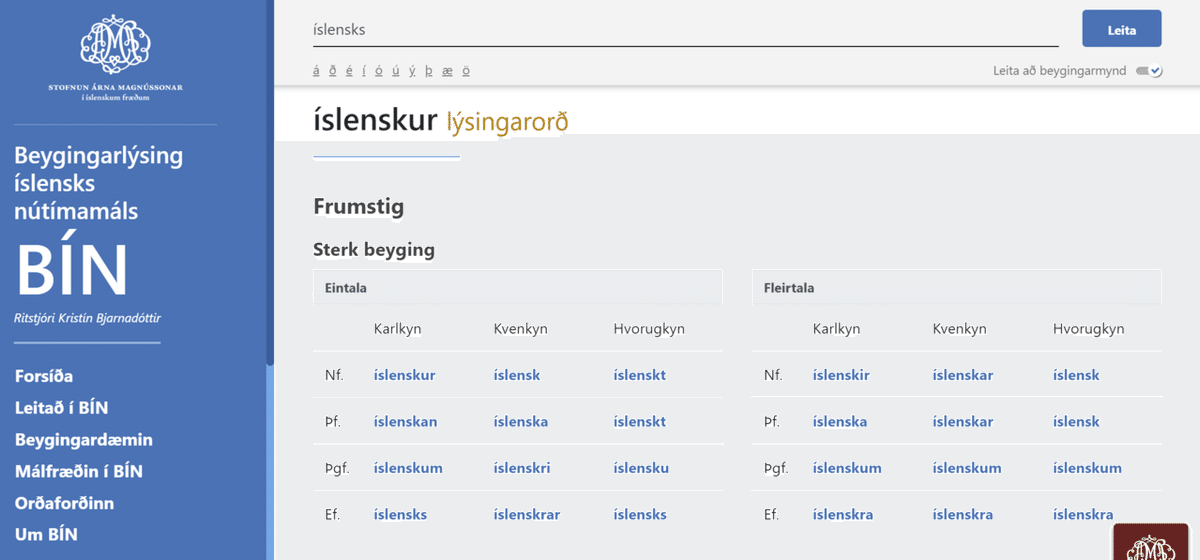Click the word form 'íslenskri'
1200x560 pixels.
click(521, 468)
